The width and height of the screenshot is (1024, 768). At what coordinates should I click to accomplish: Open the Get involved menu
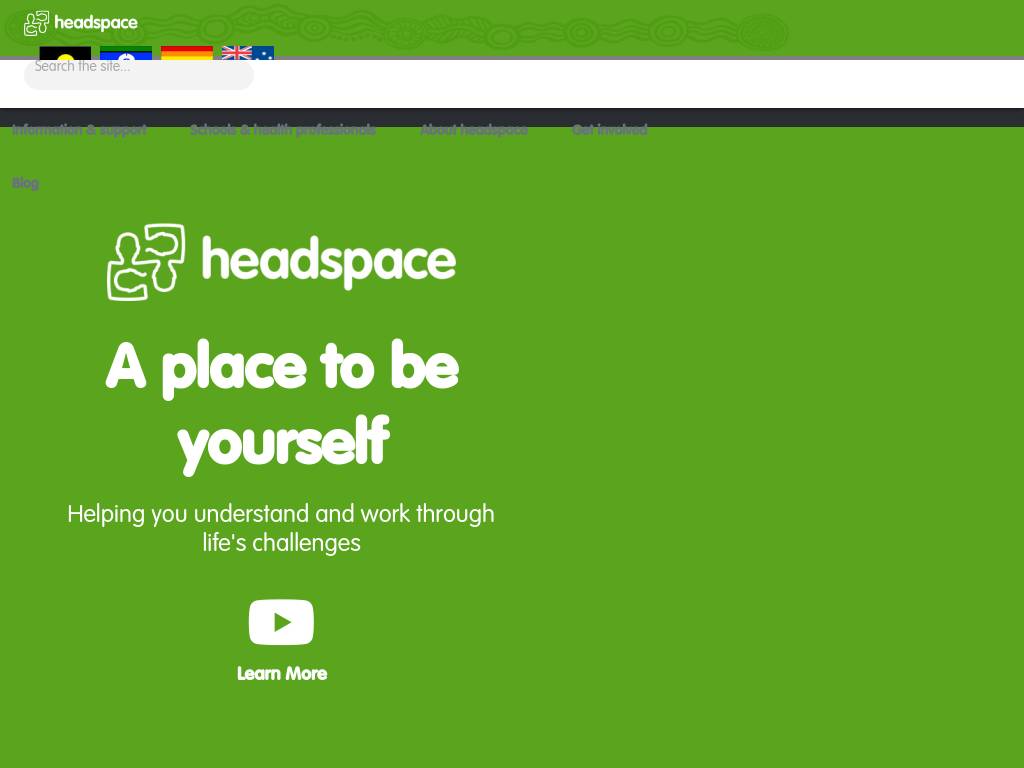pyautogui.click(x=610, y=129)
